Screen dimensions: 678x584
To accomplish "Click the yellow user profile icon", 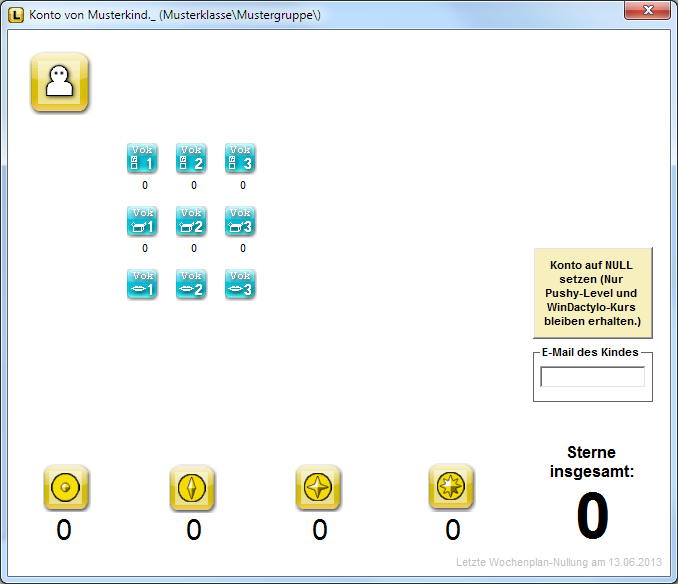I will [x=60, y=82].
